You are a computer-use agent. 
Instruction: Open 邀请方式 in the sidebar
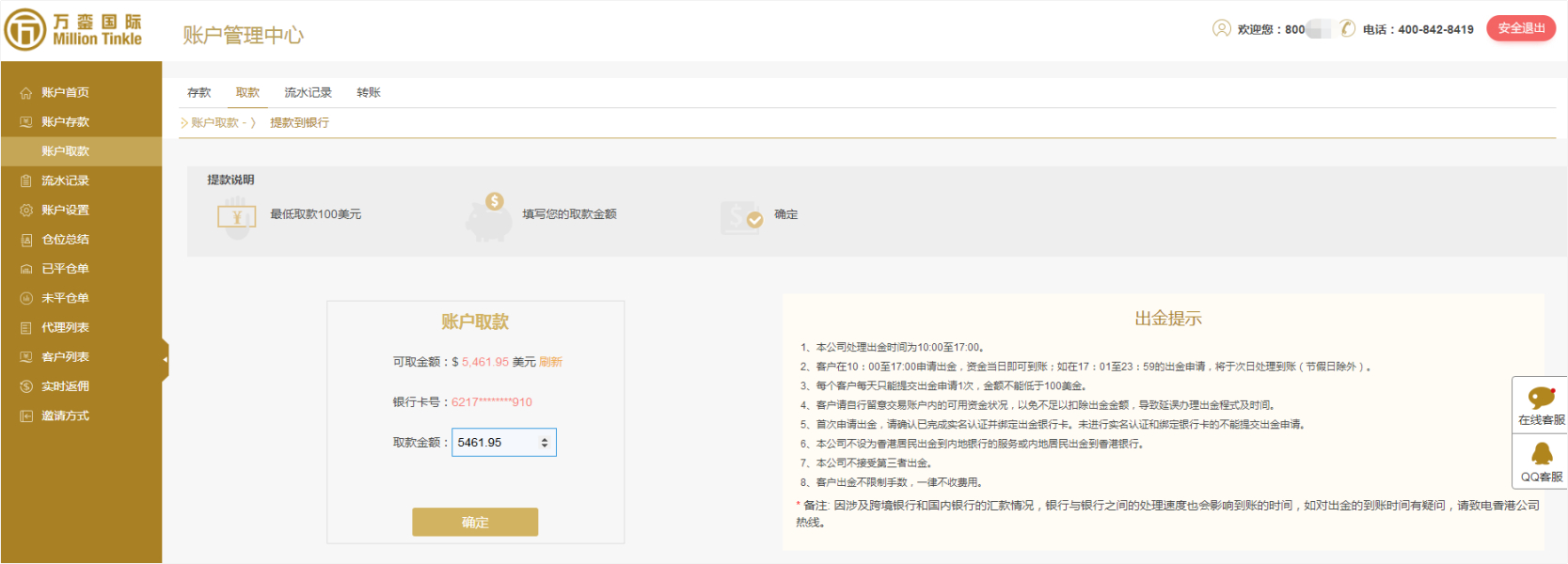click(x=65, y=415)
